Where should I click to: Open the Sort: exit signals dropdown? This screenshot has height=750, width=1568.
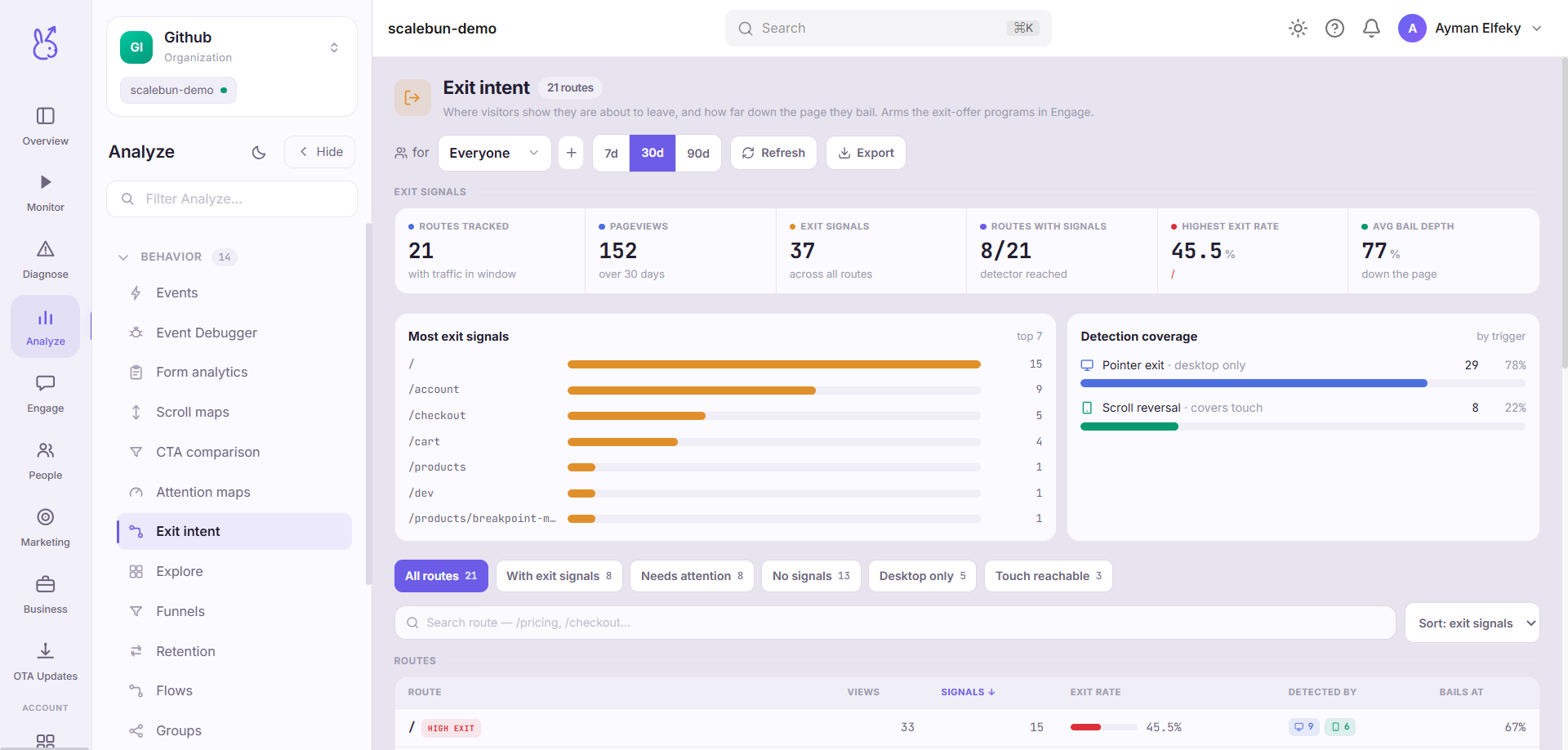click(1472, 623)
